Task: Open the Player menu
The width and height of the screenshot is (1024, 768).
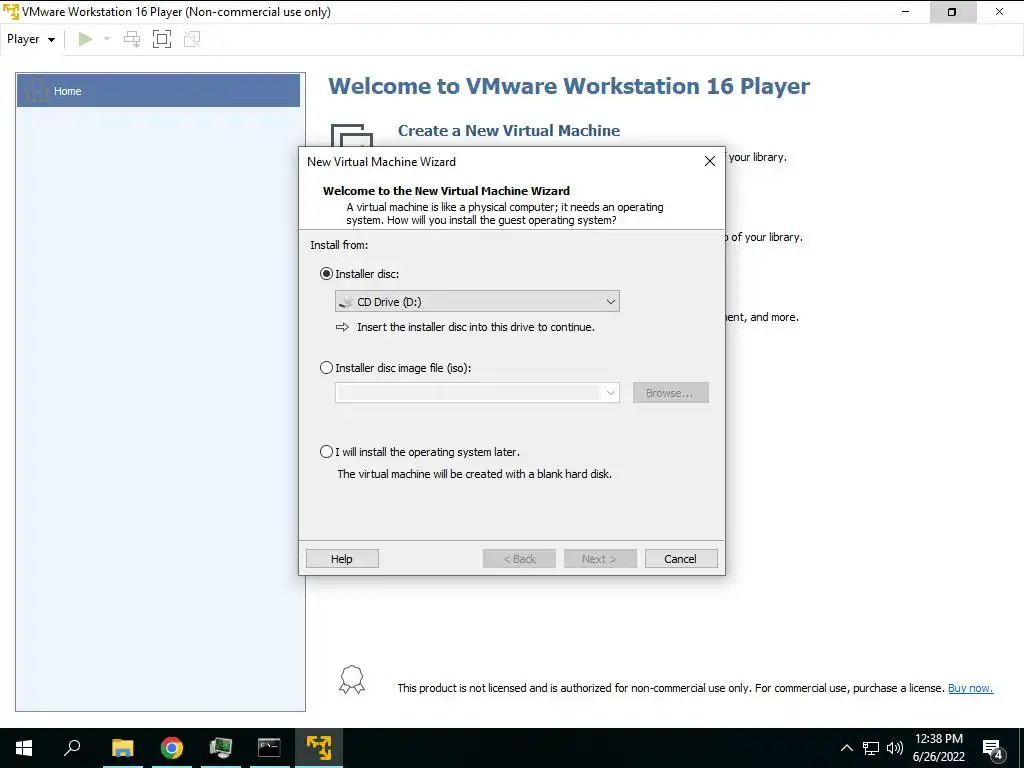Action: pyautogui.click(x=31, y=39)
